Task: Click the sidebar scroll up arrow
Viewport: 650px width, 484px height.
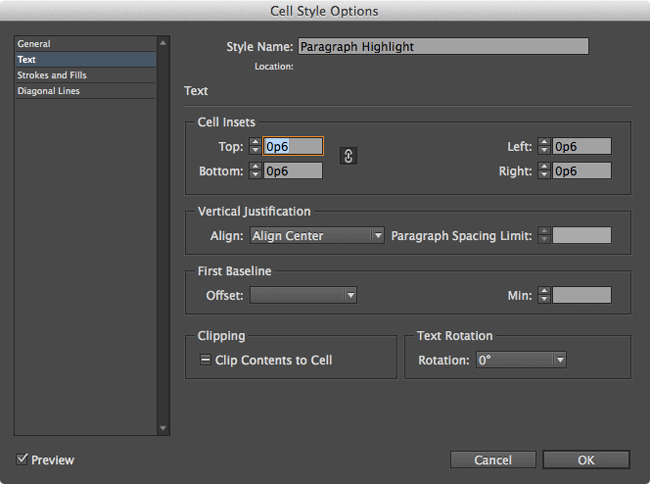Action: point(163,43)
